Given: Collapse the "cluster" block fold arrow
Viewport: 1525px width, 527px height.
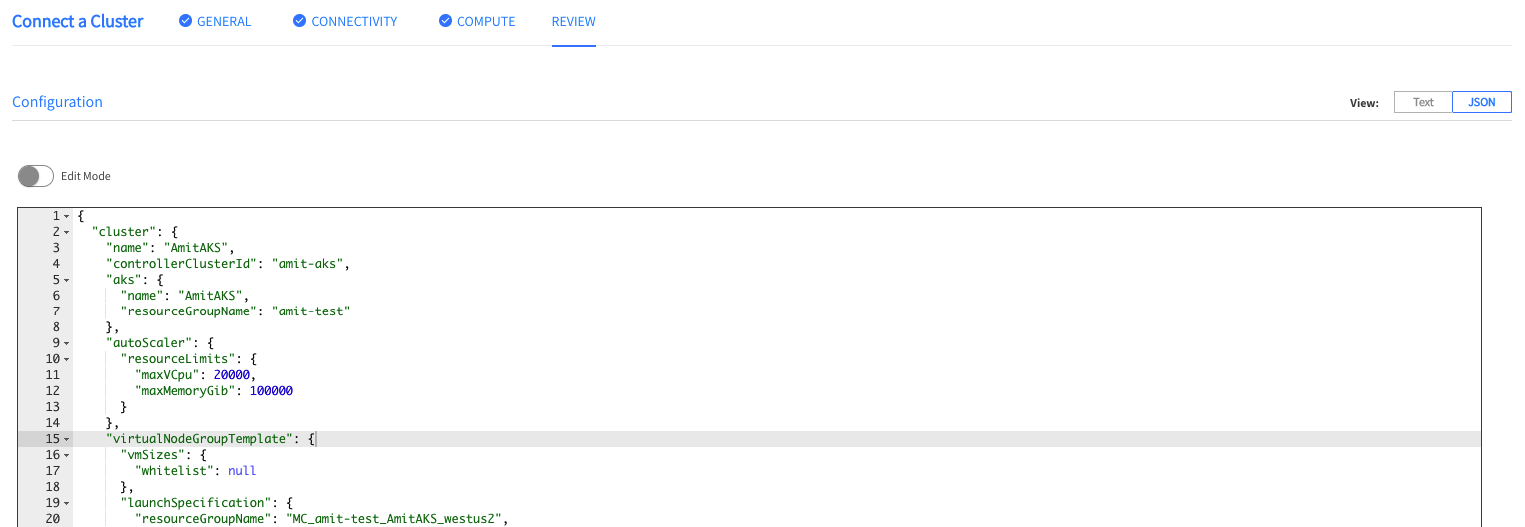Looking at the screenshot, I should tap(66, 232).
